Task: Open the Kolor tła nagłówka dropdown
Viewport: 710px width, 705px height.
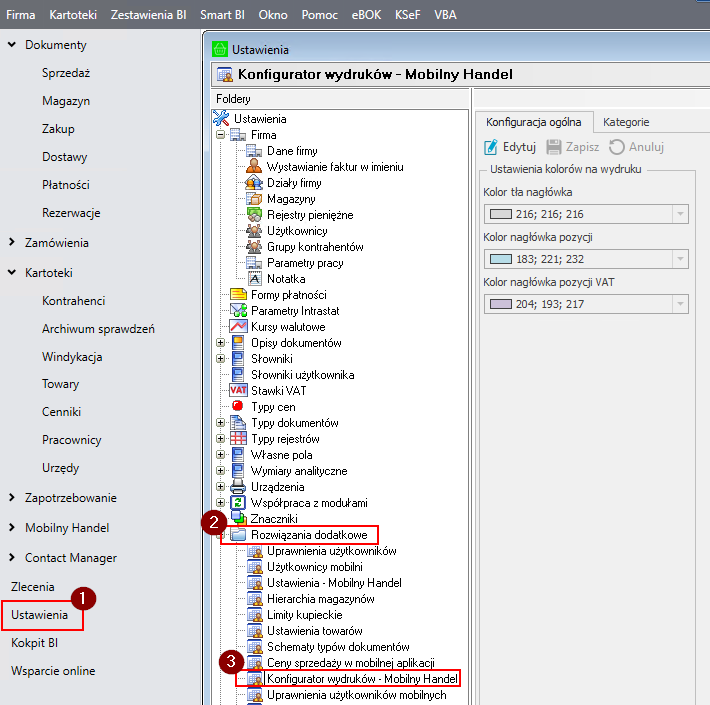Action: pos(680,214)
